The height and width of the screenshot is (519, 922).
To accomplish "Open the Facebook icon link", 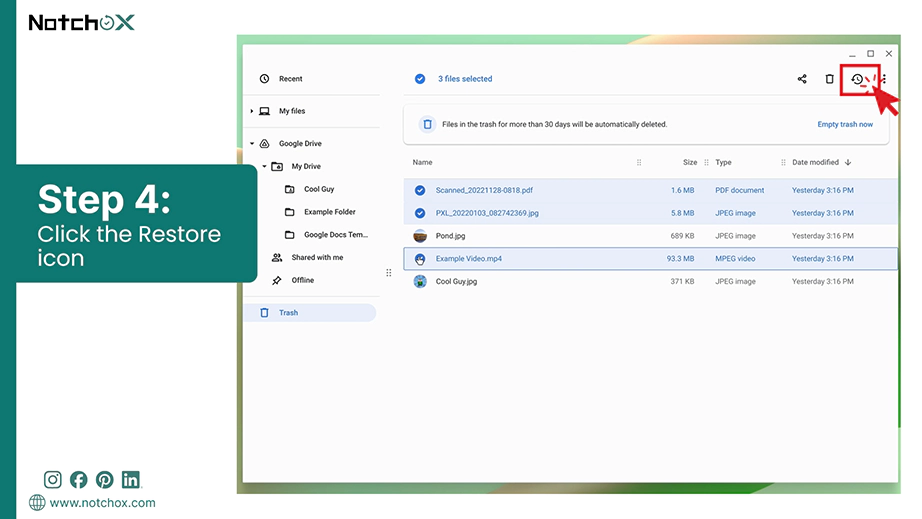I will (78, 480).
